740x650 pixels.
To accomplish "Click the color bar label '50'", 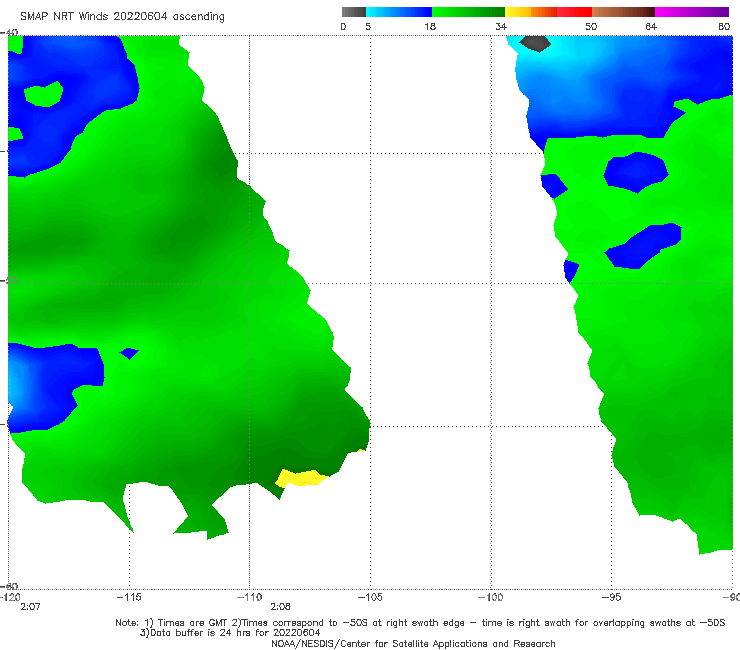I will (x=591, y=26).
